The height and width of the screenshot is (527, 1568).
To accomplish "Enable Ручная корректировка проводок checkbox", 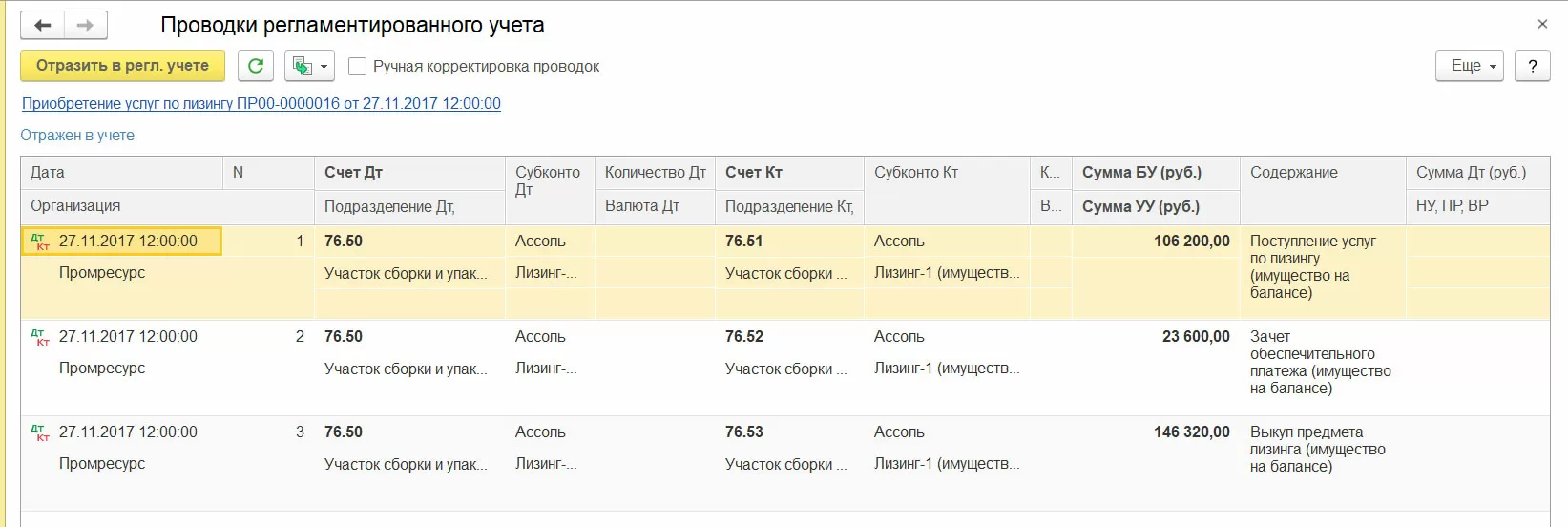I will coord(358,67).
